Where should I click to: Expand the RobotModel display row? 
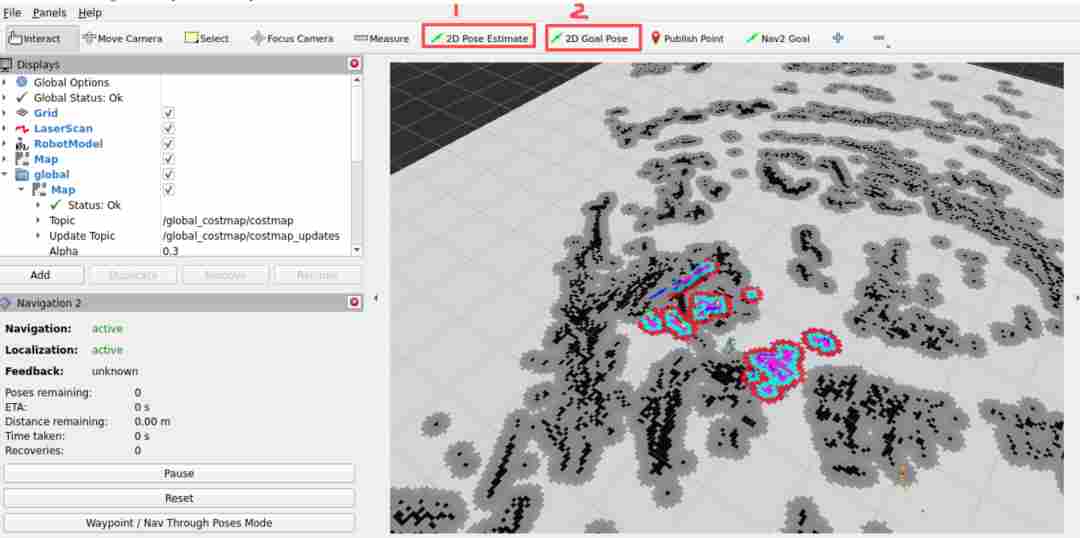(5, 143)
